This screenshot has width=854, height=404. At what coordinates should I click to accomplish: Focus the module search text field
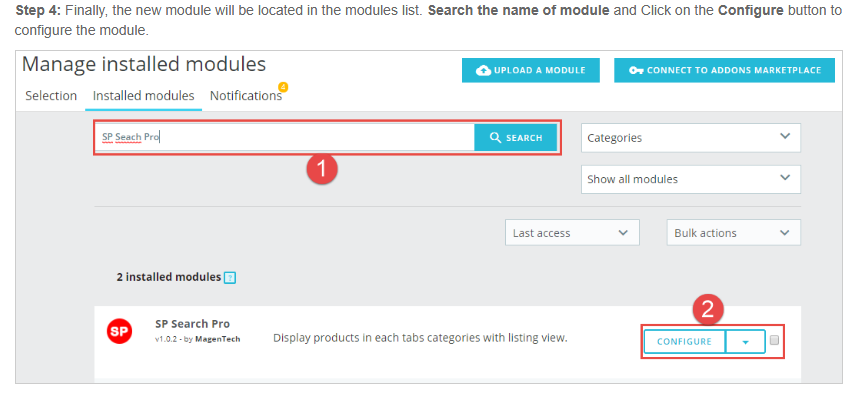[x=285, y=137]
